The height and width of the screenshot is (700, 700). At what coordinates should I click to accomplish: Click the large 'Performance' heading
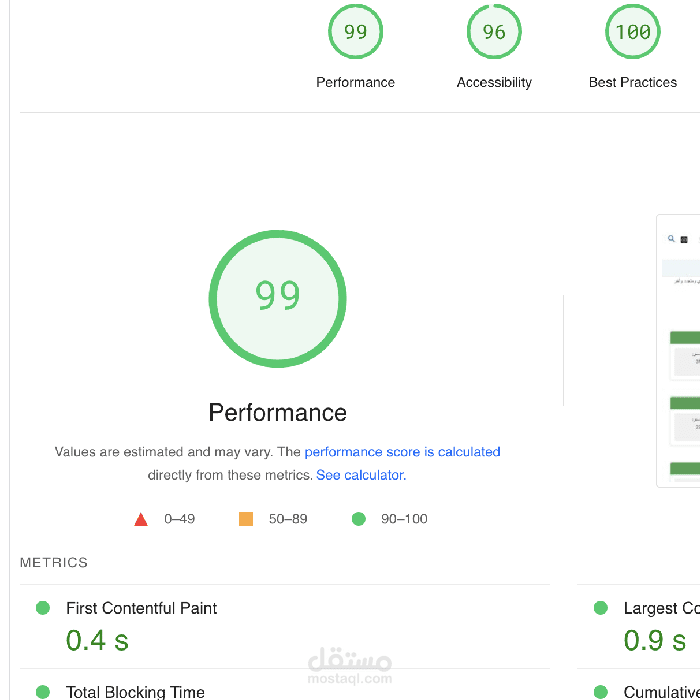click(278, 412)
